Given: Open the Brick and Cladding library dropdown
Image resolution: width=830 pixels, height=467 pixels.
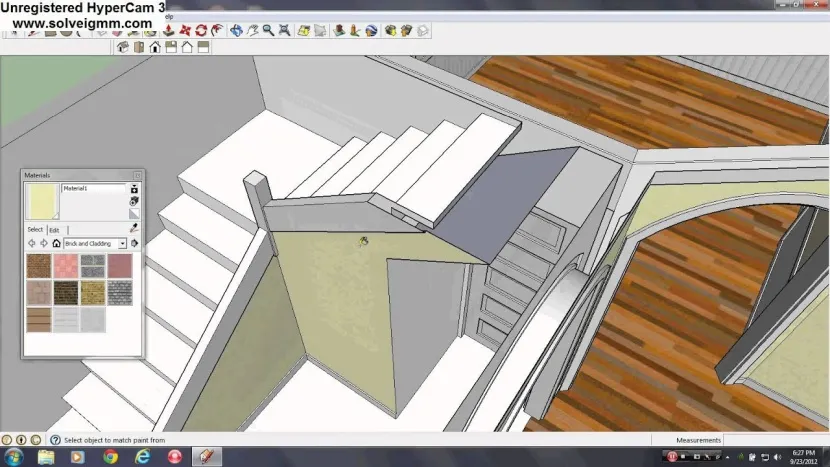Looking at the screenshot, I should (x=122, y=243).
